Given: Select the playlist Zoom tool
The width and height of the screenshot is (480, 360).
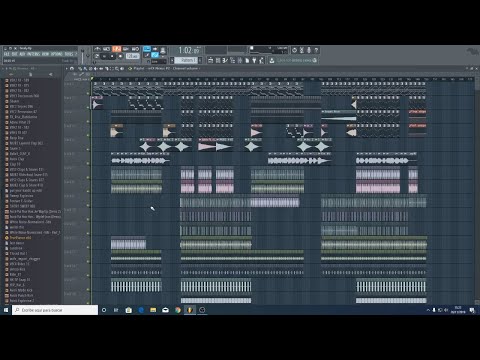Looking at the screenshot, I should (117, 69).
